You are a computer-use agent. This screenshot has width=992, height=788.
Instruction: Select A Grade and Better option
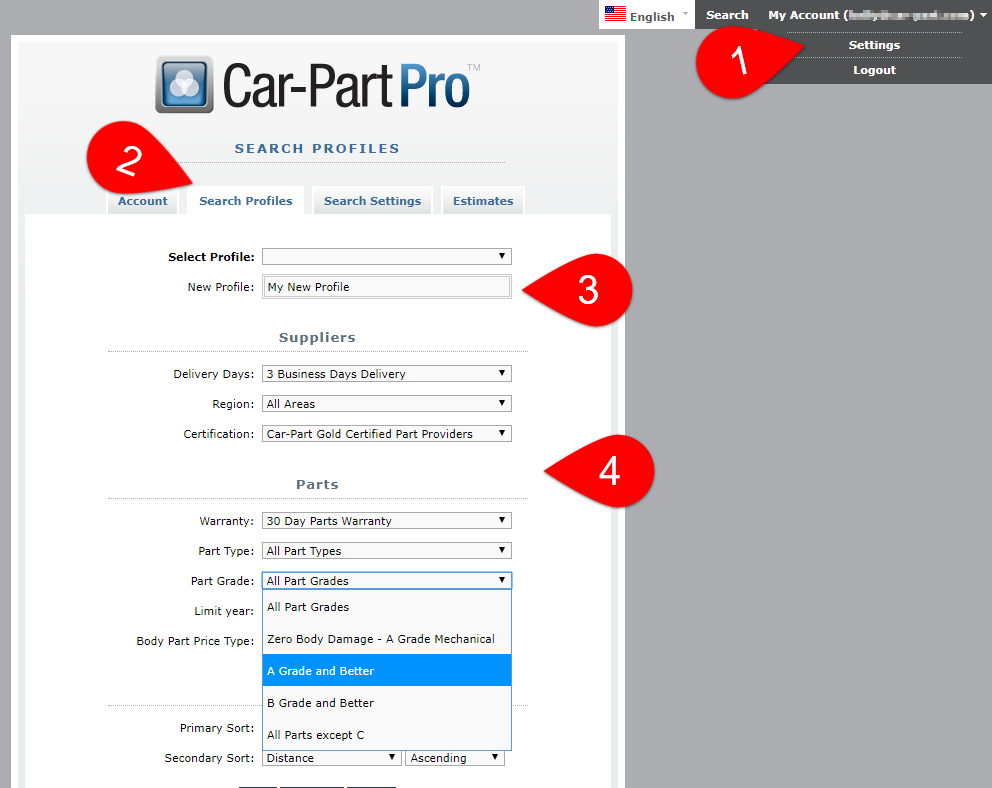387,670
